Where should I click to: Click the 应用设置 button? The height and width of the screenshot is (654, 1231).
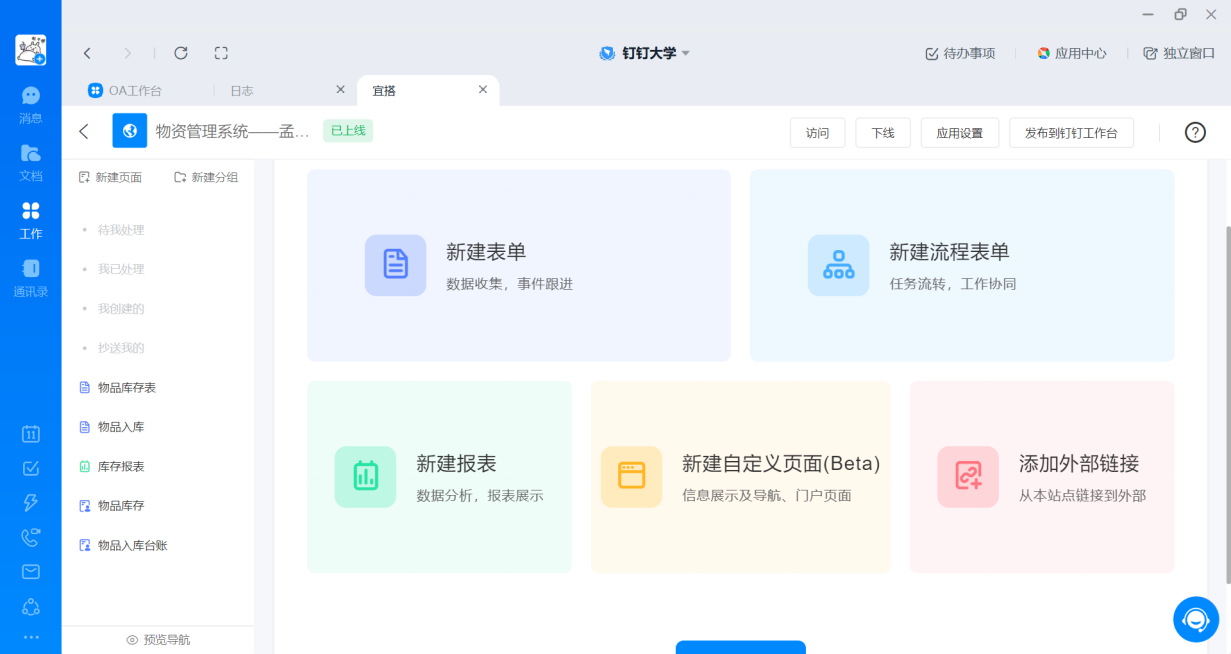tap(959, 133)
